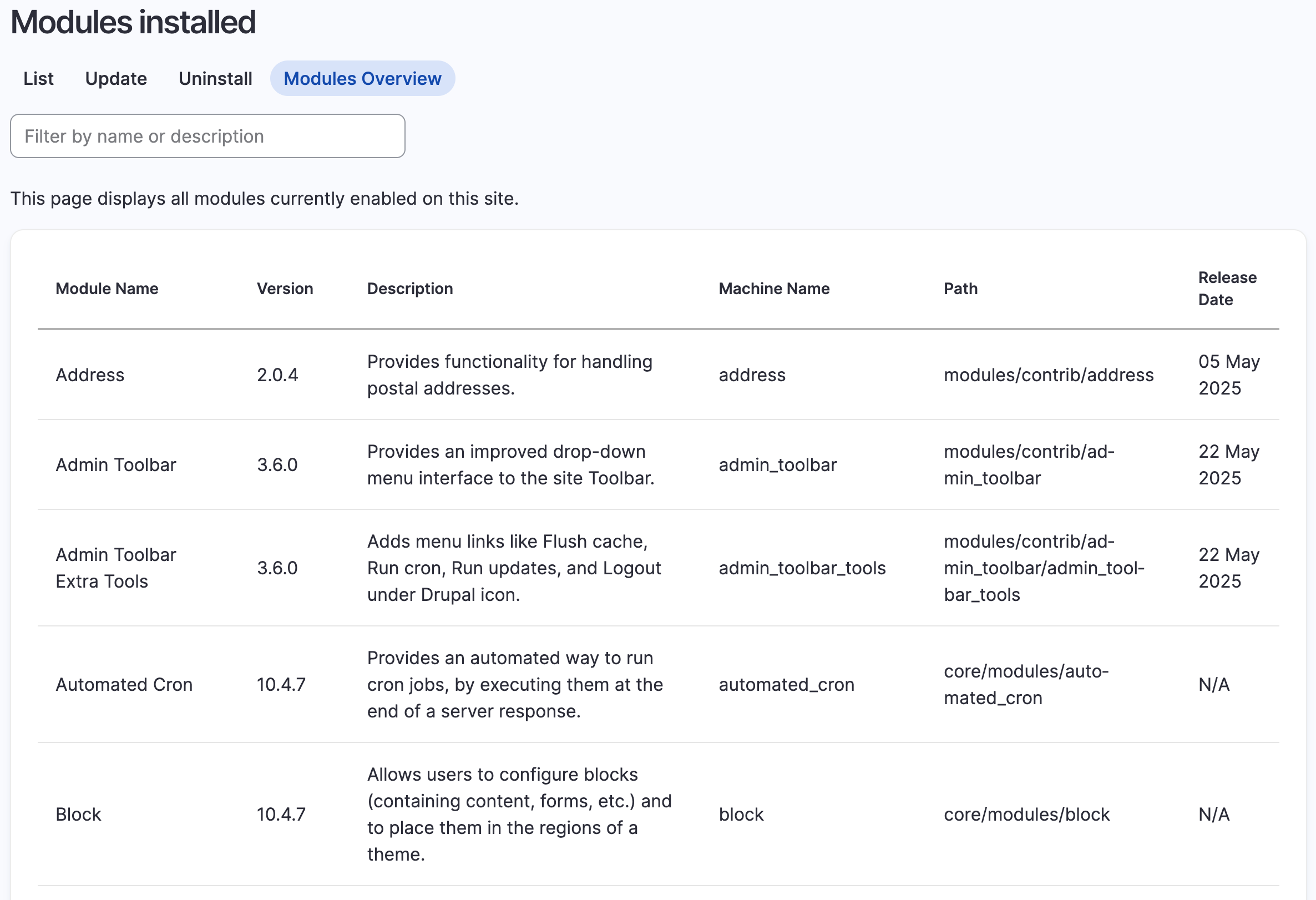The width and height of the screenshot is (1316, 900).
Task: Open the Update tab
Action: coord(115,79)
